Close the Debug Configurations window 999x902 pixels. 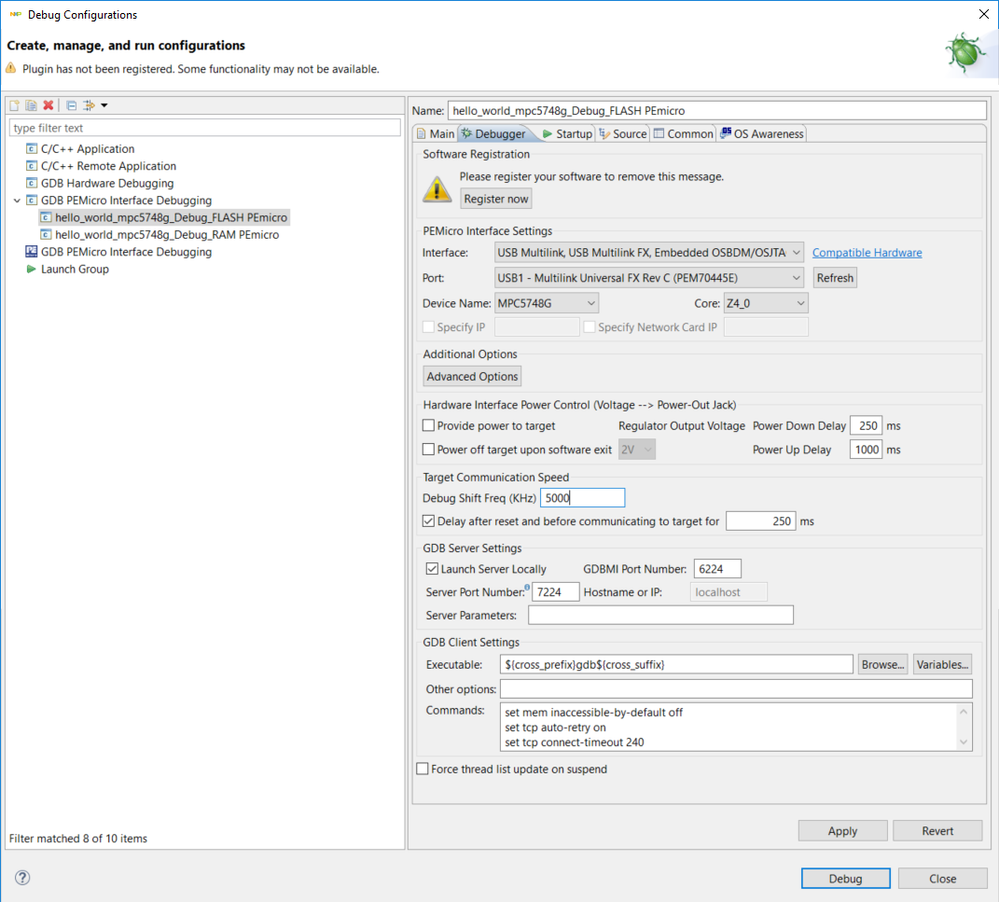[983, 14]
